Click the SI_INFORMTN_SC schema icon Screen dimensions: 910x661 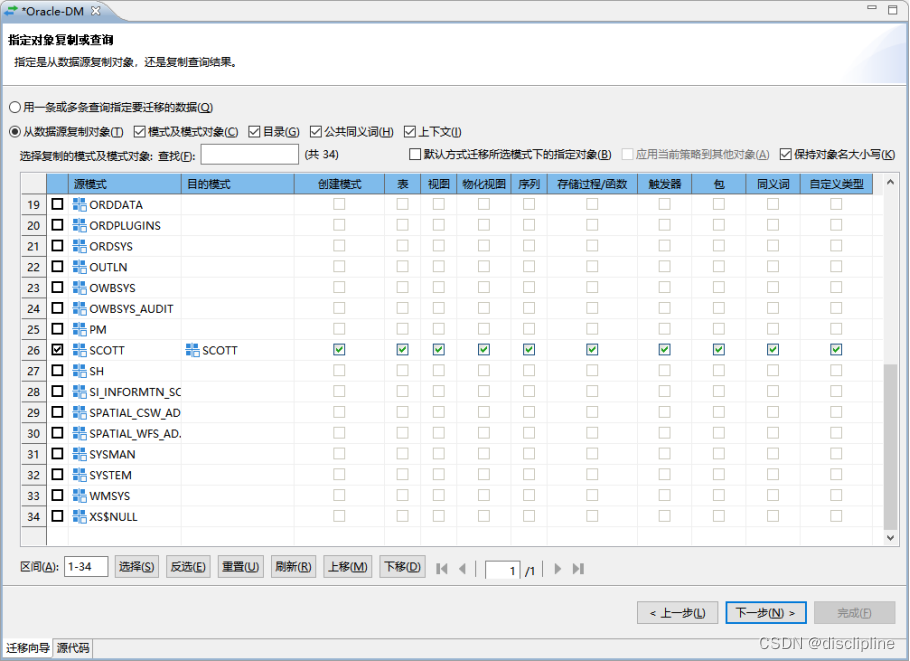(80, 392)
